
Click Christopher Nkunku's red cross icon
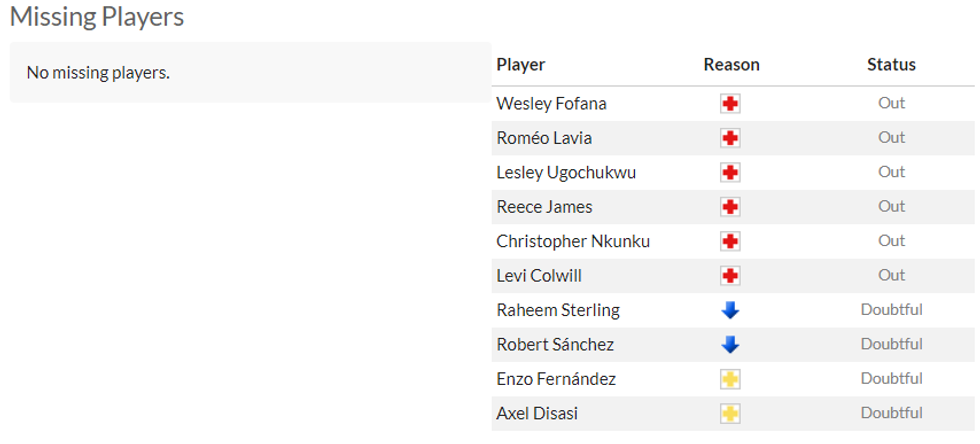tap(730, 241)
